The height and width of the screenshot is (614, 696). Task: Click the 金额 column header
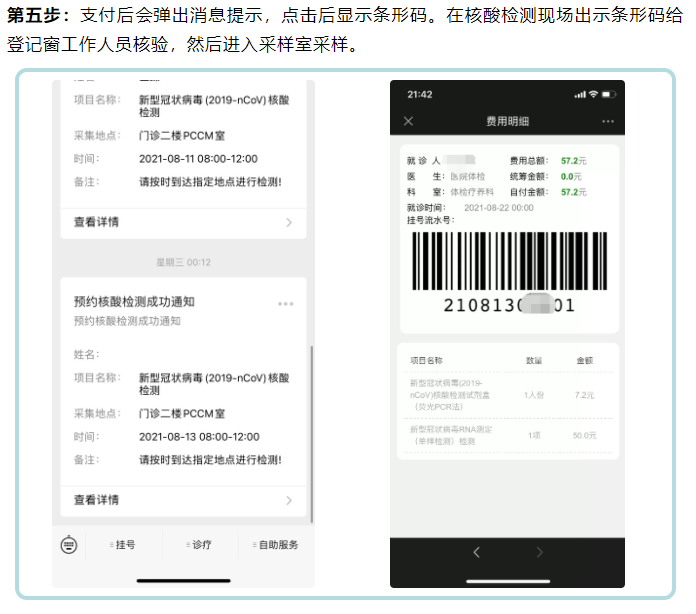[585, 360]
